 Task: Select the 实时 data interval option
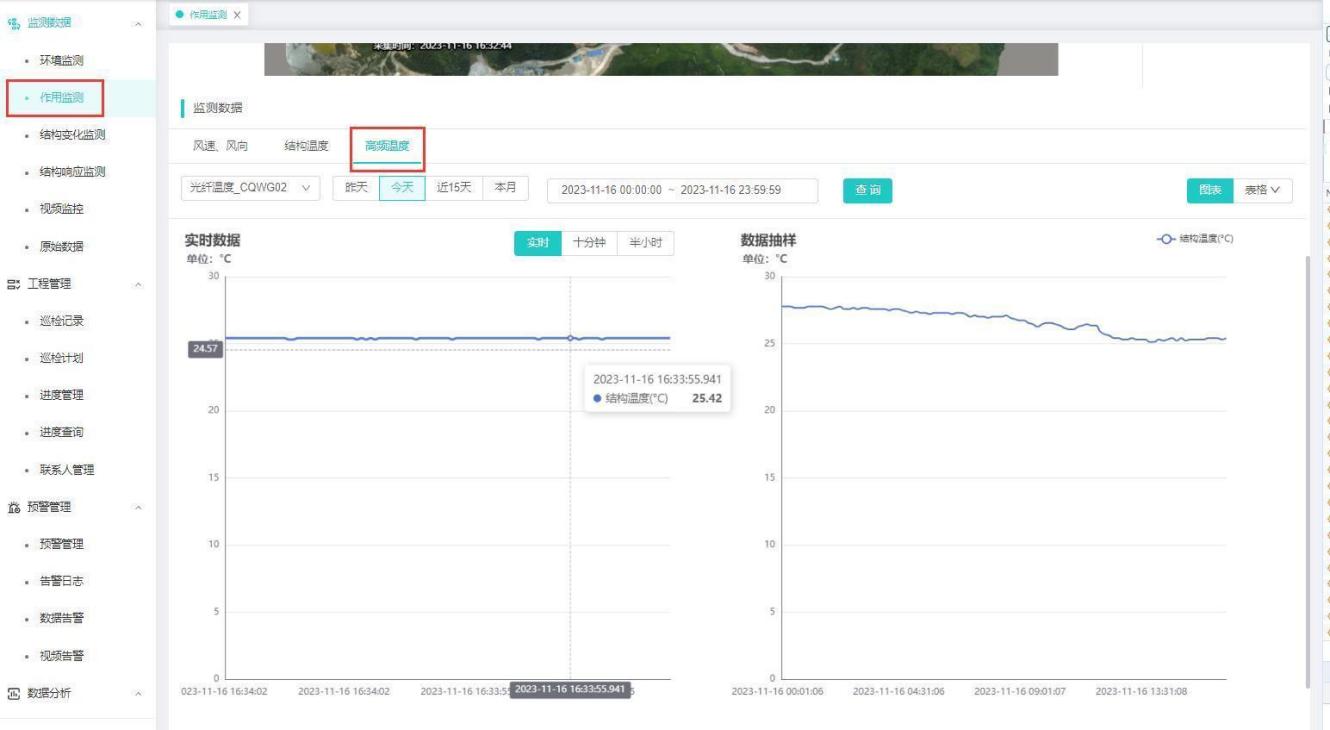(538, 243)
